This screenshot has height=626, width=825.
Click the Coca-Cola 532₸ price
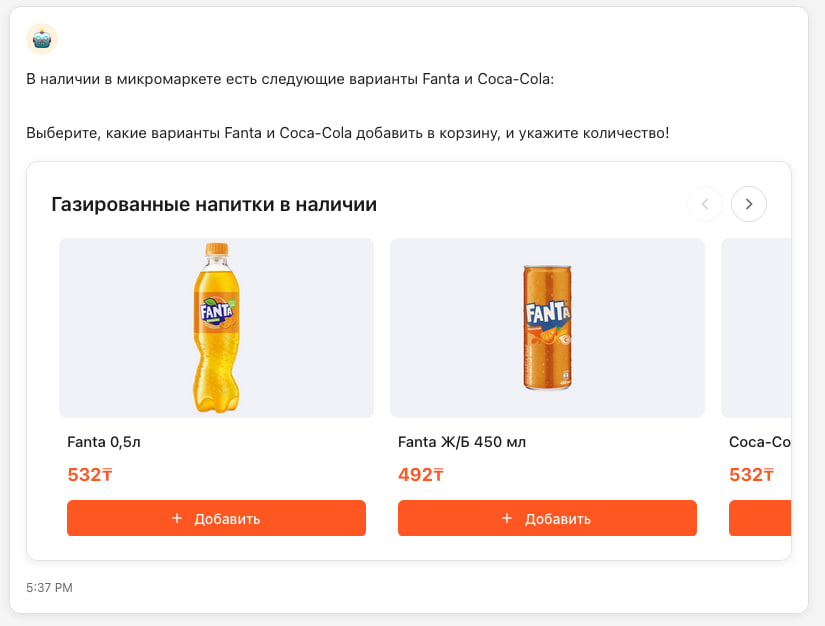[752, 475]
